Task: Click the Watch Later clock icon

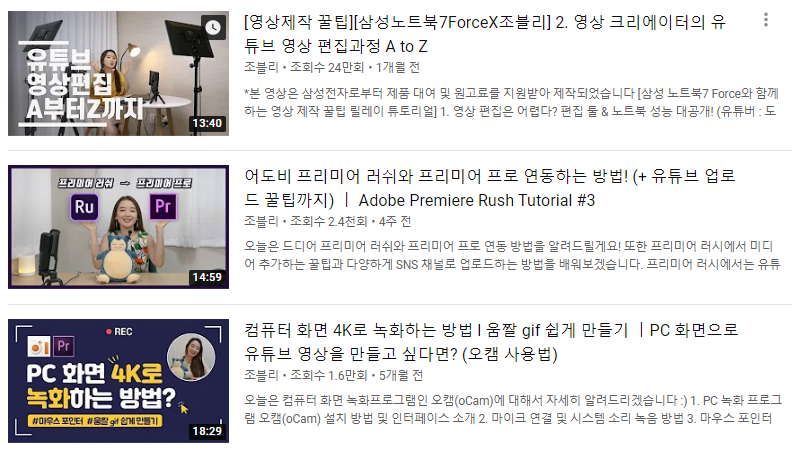Action: click(x=213, y=27)
